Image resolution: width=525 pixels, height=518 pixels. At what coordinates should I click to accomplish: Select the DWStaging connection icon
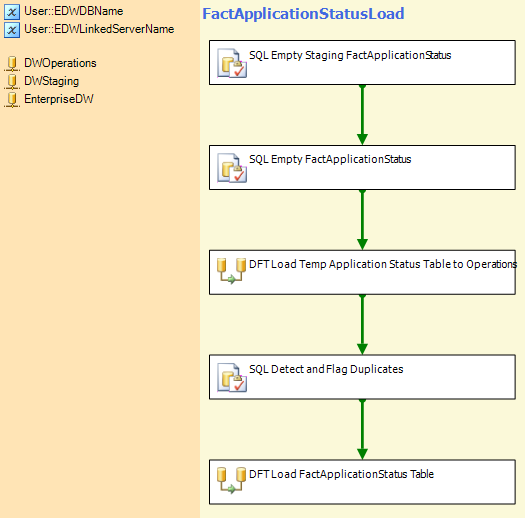(x=12, y=81)
